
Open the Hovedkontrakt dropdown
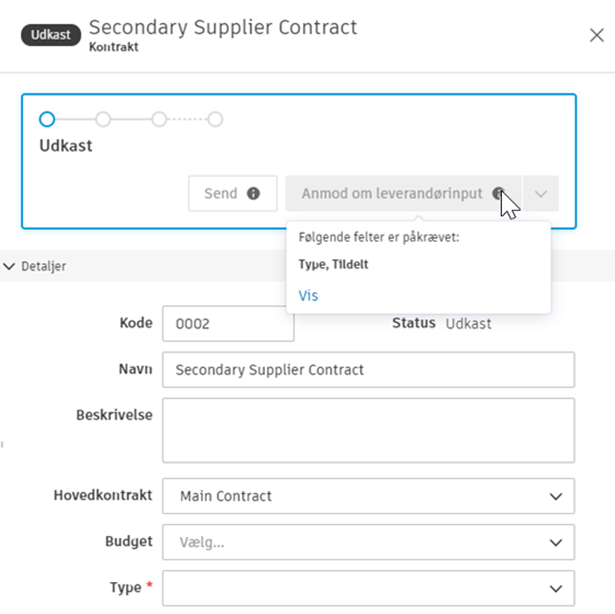[367, 495]
